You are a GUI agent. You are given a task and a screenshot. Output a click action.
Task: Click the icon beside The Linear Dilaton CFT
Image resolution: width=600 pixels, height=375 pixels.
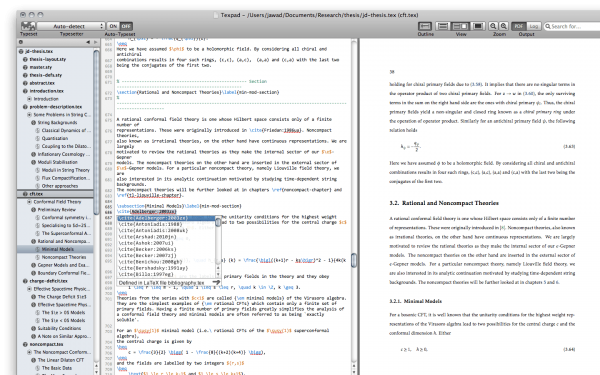click(33, 360)
